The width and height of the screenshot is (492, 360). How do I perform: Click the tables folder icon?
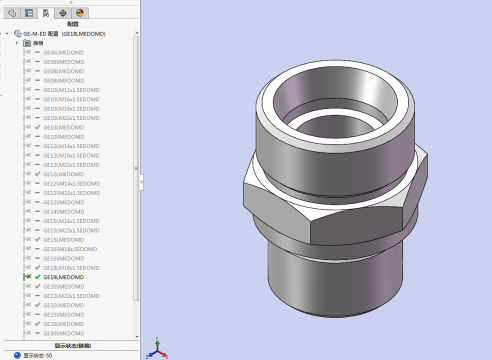[x=27, y=43]
